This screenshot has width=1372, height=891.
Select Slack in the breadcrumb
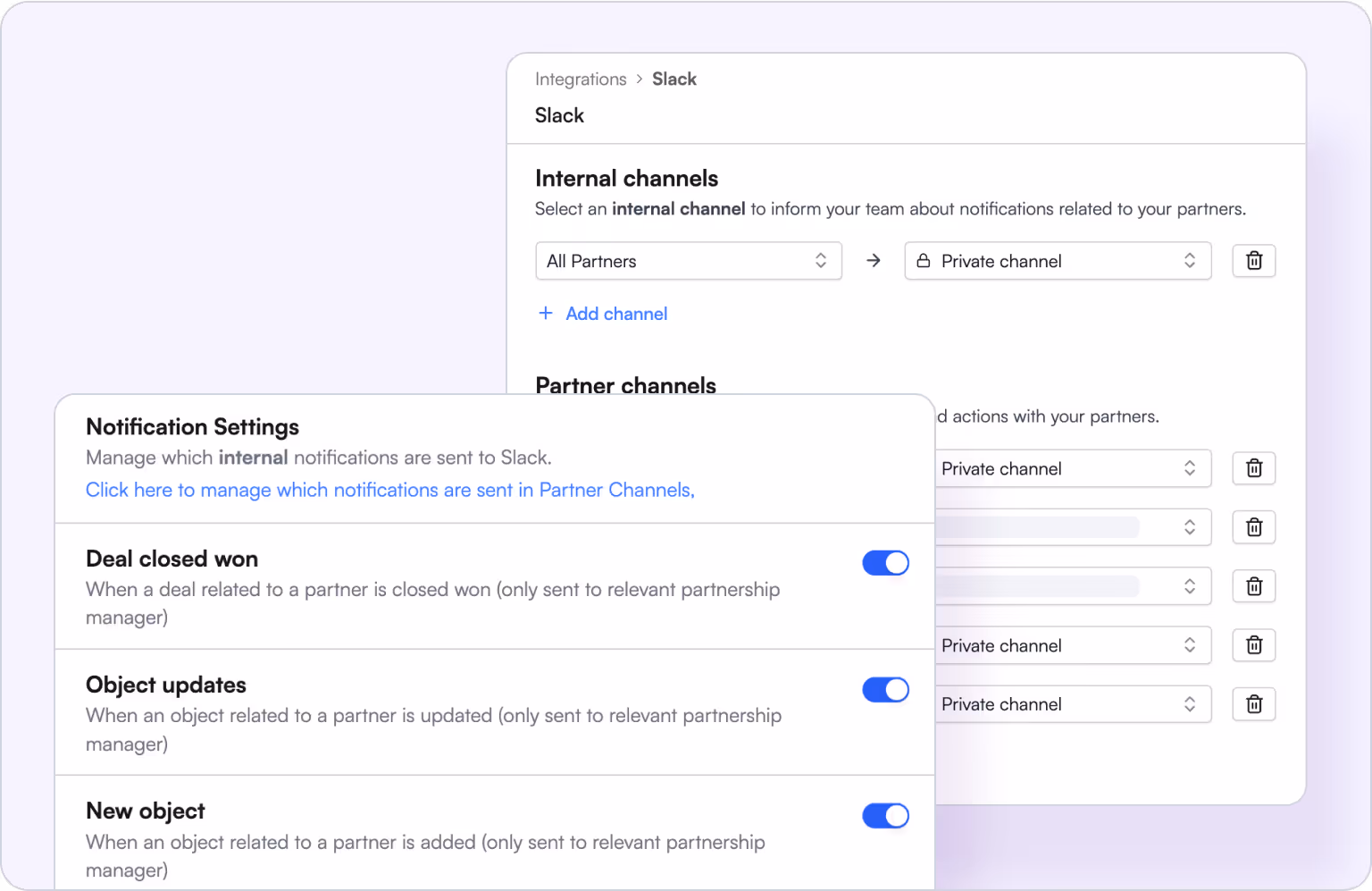[674, 80]
